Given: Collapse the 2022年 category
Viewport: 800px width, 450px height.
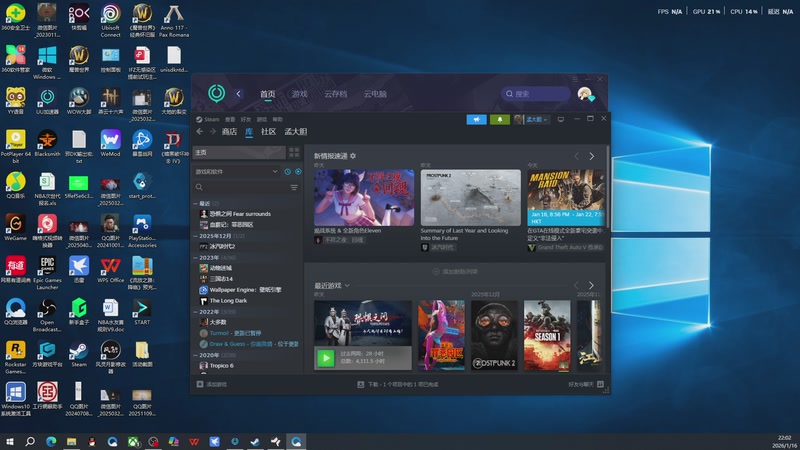Looking at the screenshot, I should 196,312.
